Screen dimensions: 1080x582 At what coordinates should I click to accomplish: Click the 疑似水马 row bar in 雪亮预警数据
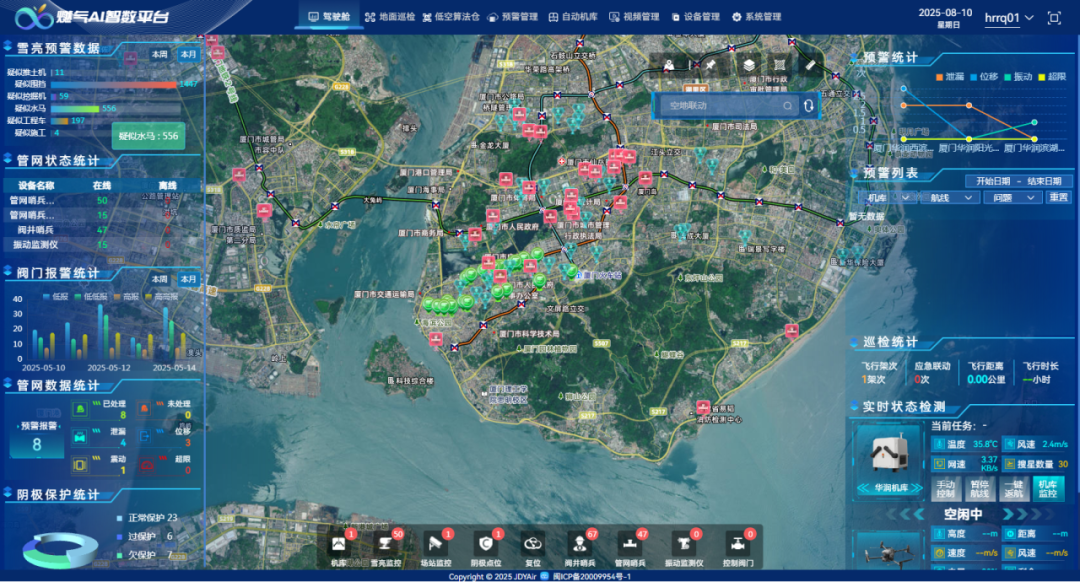(76, 108)
